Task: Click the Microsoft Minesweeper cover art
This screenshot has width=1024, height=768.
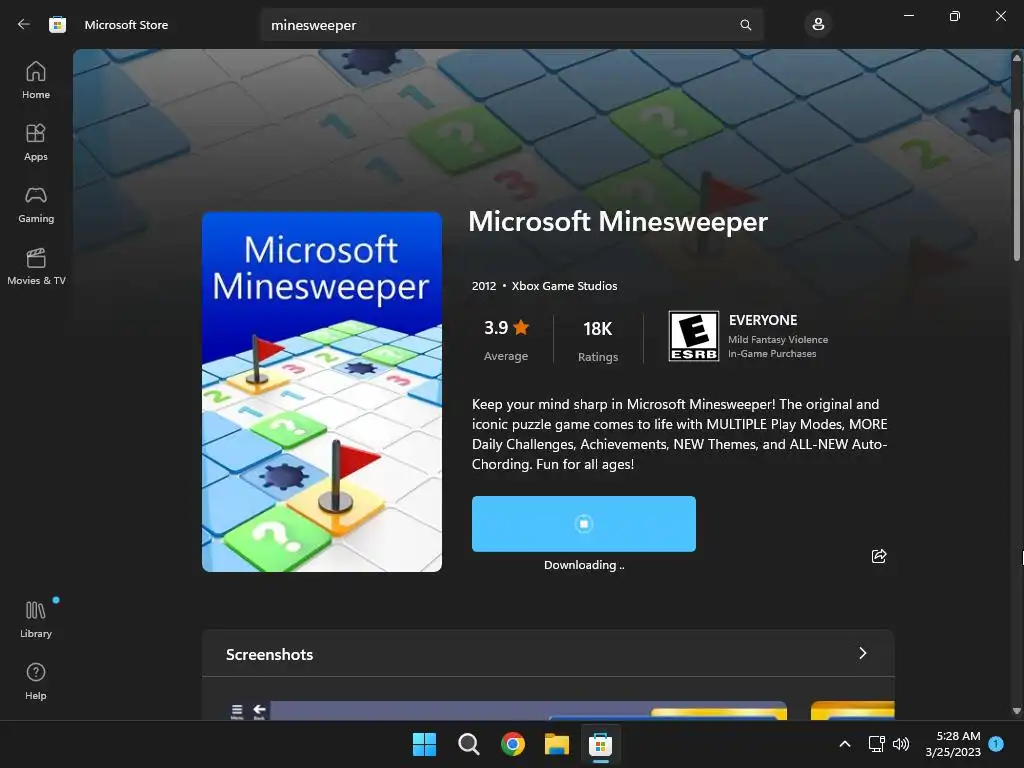Action: click(x=322, y=392)
